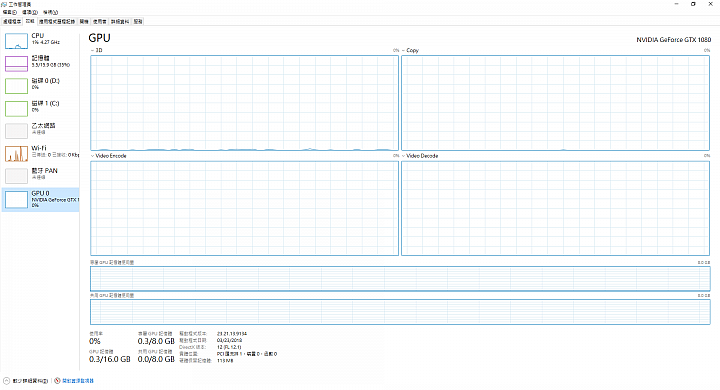Switch to the 使用者 (Users) tab
The image size is (720, 390).
tap(100, 22)
